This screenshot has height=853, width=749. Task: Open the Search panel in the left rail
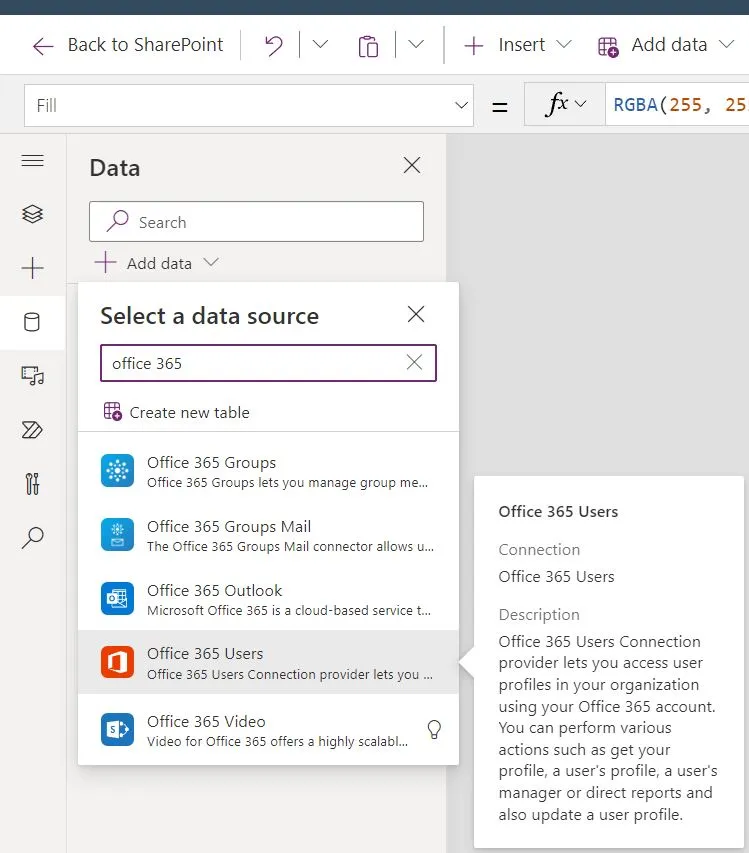33,537
